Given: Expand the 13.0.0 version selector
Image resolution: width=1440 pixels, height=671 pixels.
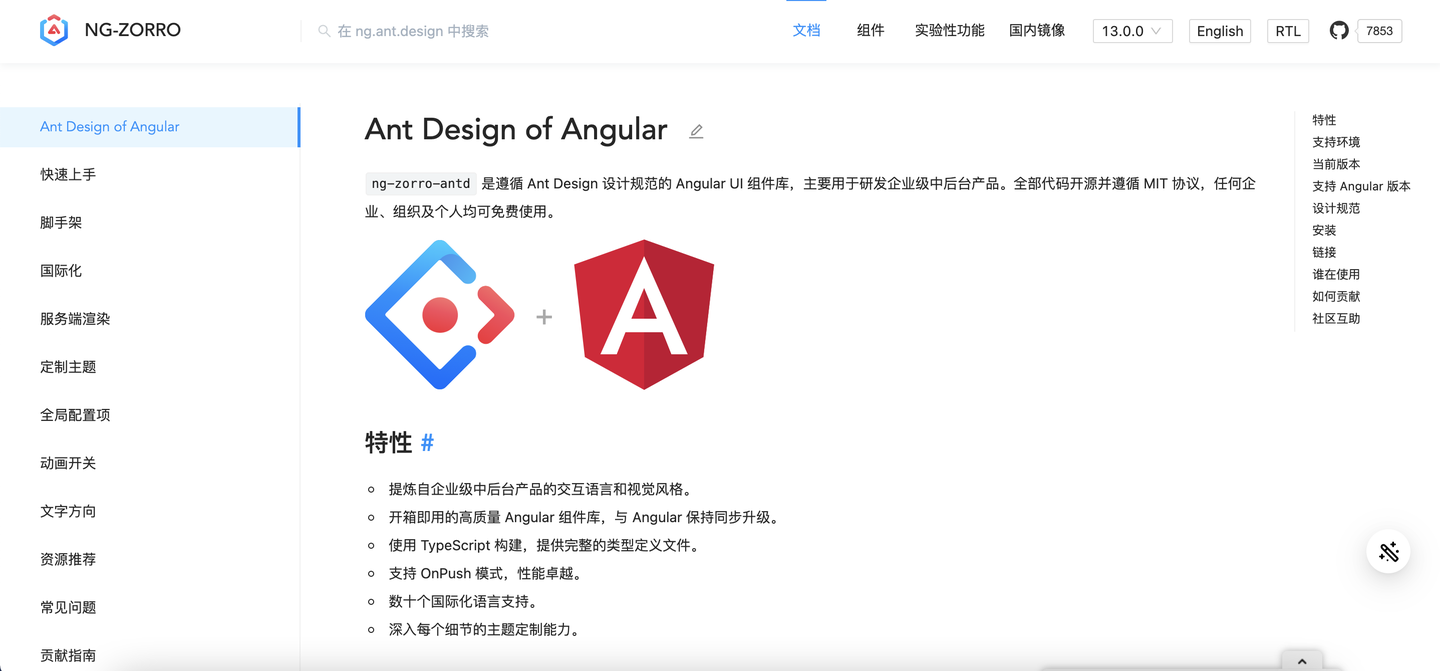Looking at the screenshot, I should pos(1132,31).
